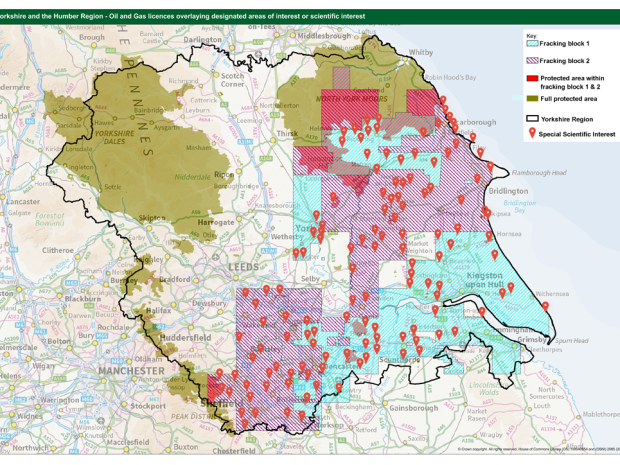Click the NORTH YORK MOORS label

352,99
